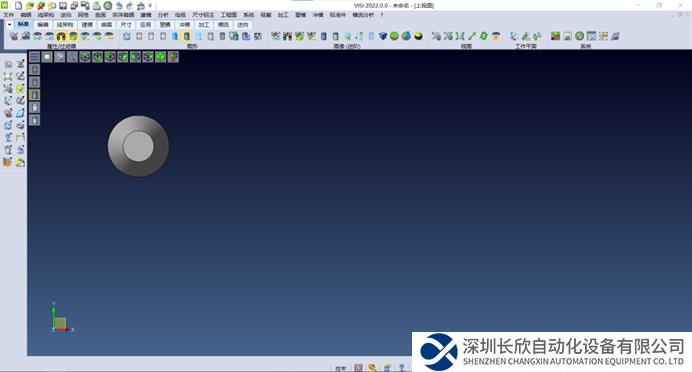Toggle the green checkmark icon in side toolbar
The height and width of the screenshot is (372, 692).
coord(20,89)
